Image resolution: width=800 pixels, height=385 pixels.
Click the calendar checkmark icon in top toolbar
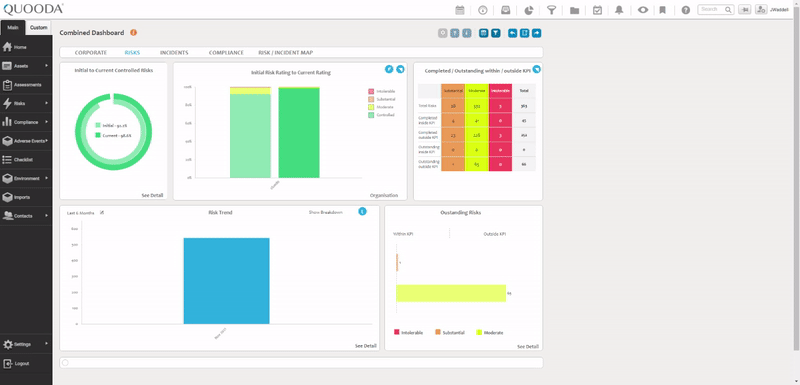597,10
